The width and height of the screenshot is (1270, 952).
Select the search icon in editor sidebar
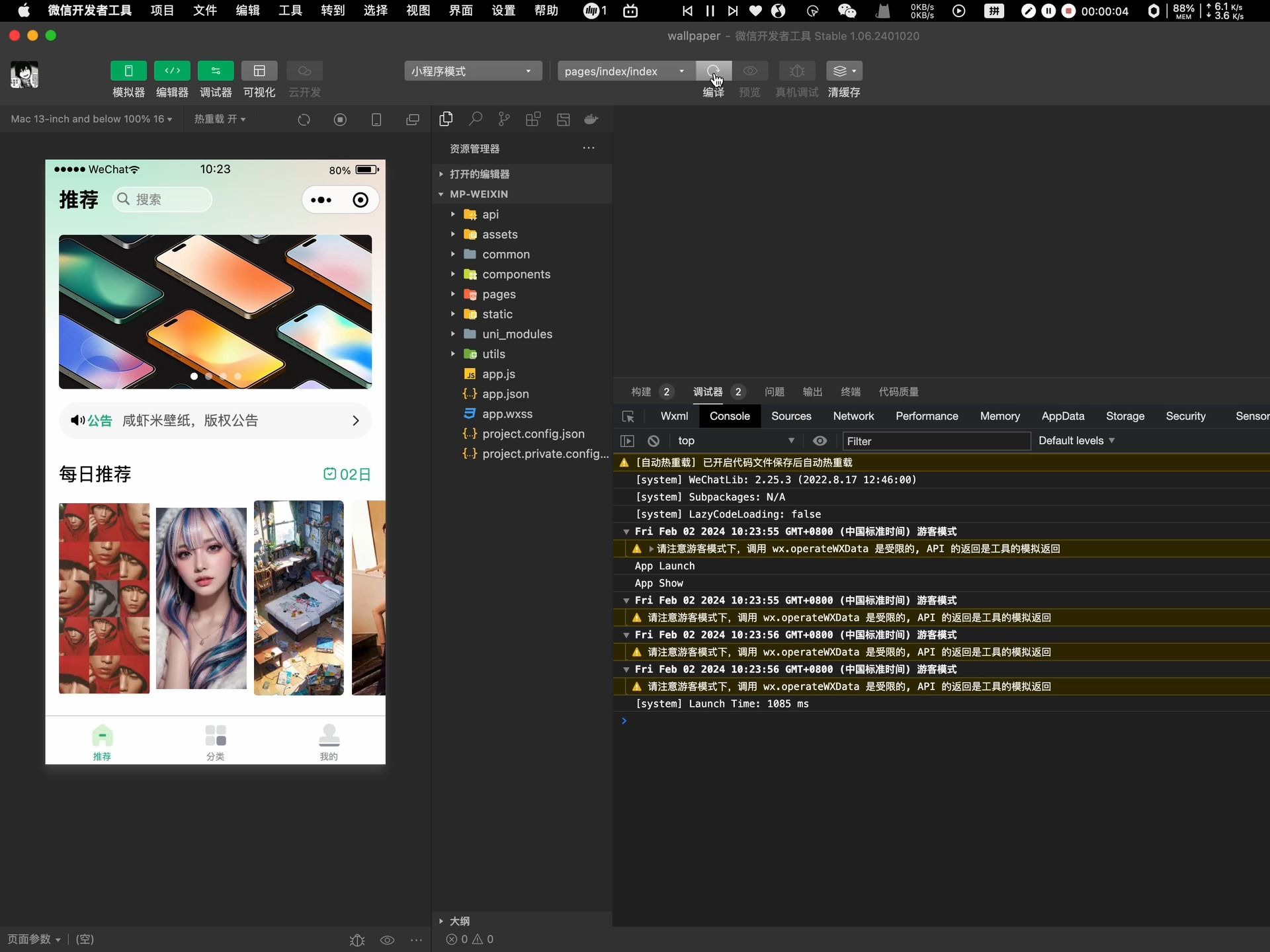click(475, 119)
